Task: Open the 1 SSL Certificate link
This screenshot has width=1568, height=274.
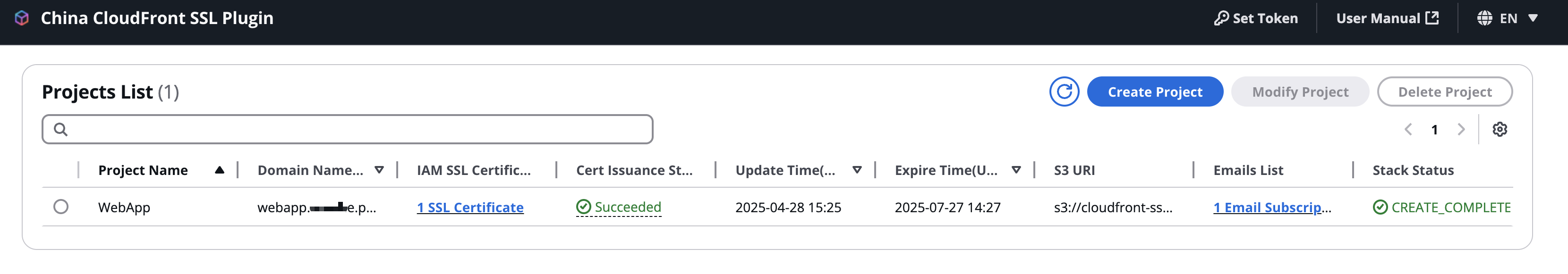Action: coord(470,207)
